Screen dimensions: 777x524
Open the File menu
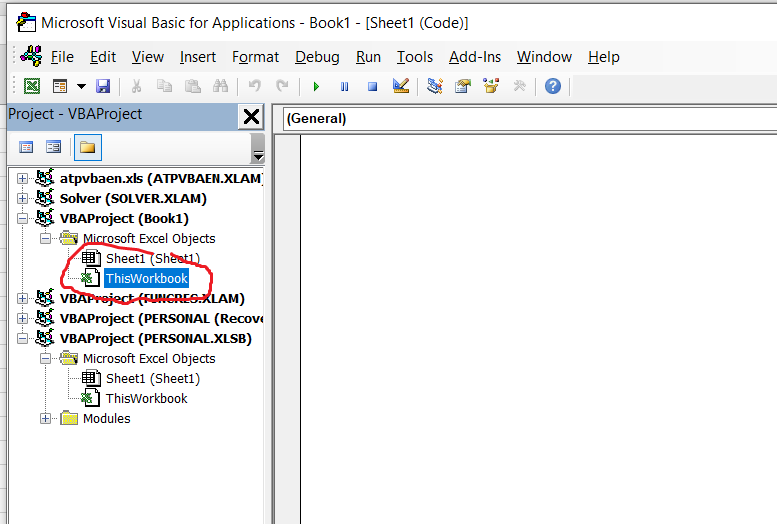point(62,57)
